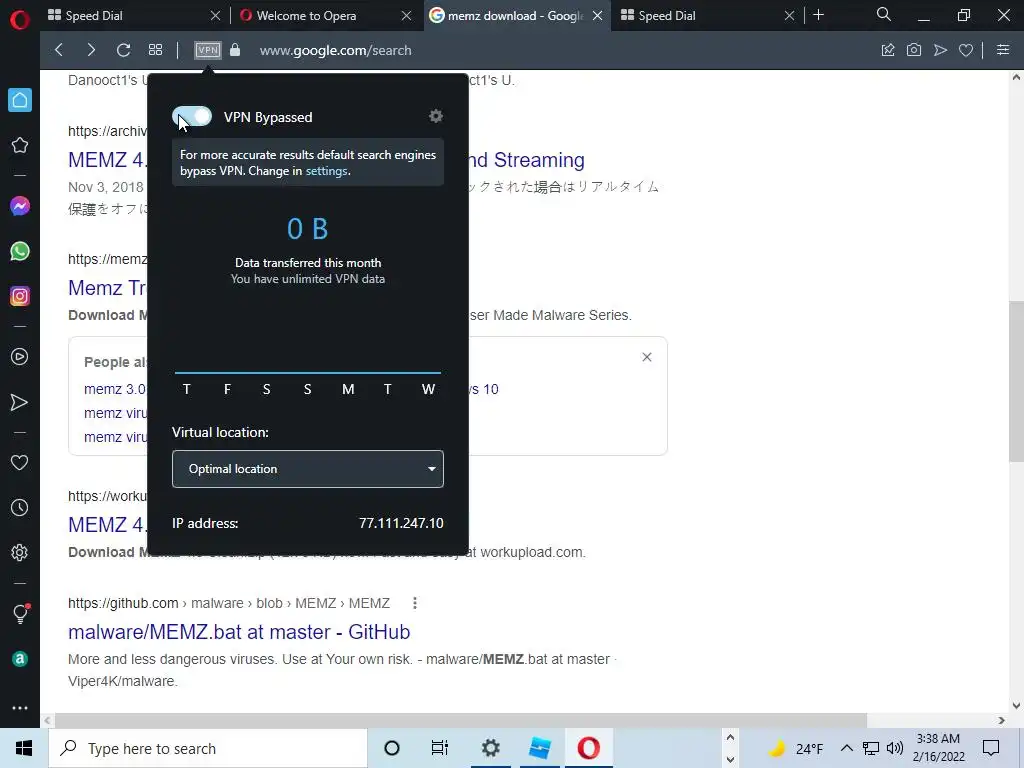Take a snapshot with camera icon

coord(914,50)
